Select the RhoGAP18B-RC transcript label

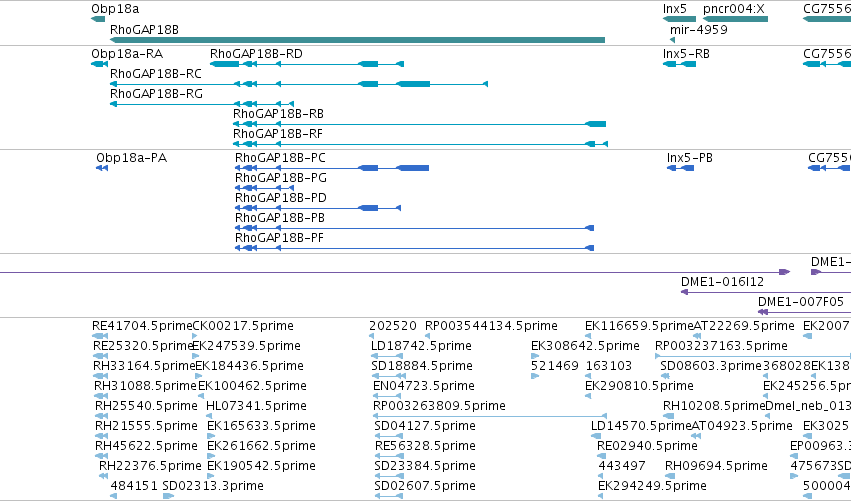[x=156, y=74]
